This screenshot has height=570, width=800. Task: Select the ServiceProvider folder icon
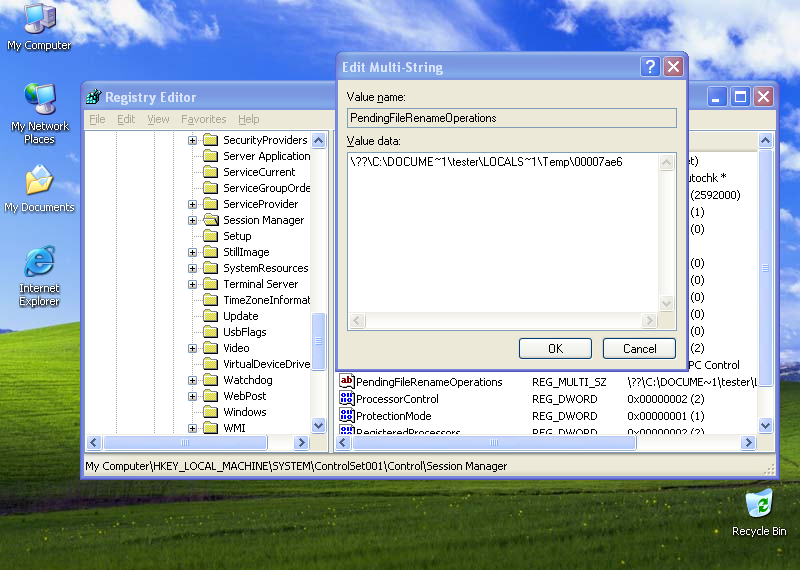point(211,204)
